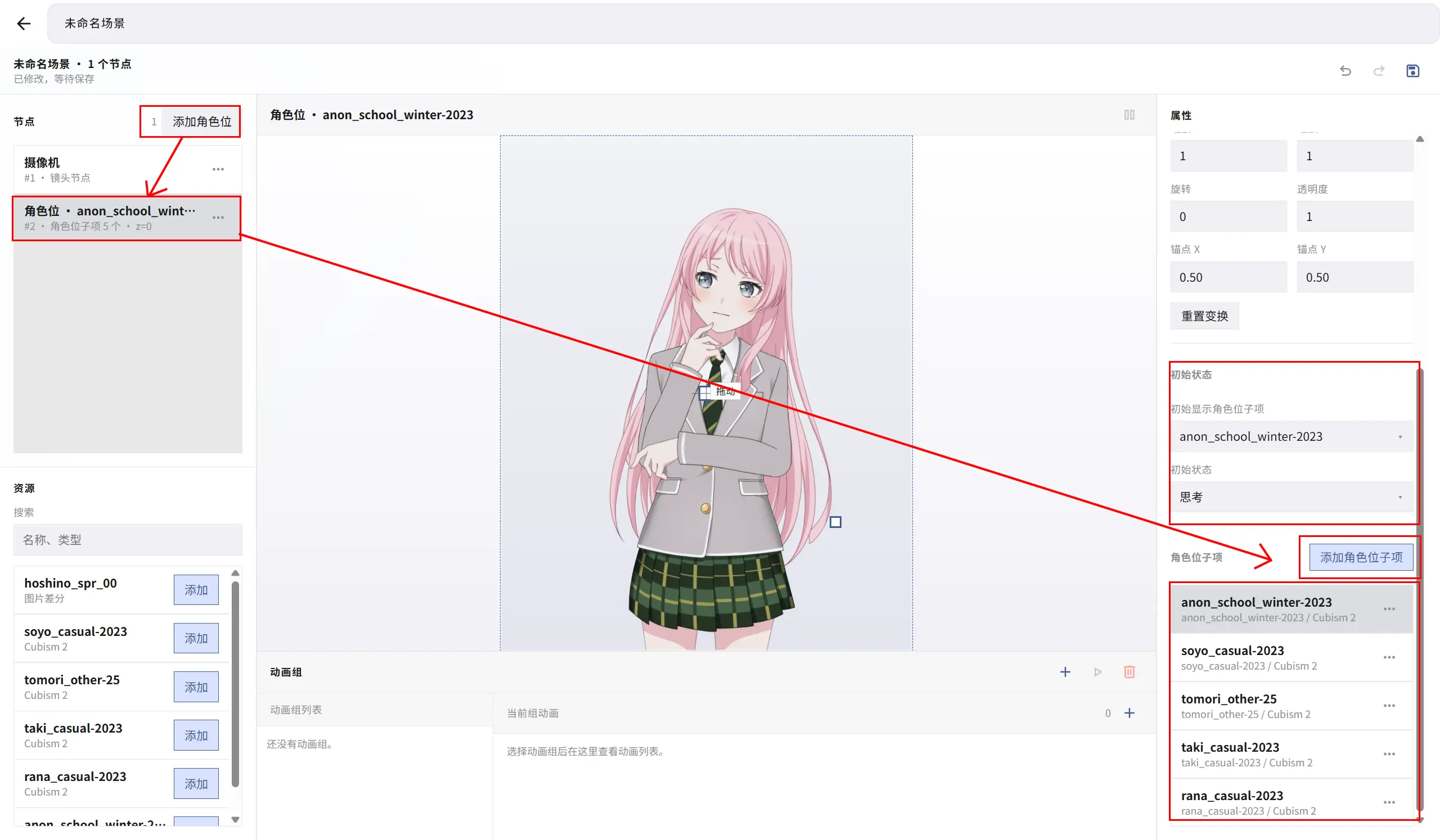Open options for rana_casual-2023 Cubism 2 sub-item
This screenshot has height=840, width=1440.
[x=1389, y=803]
